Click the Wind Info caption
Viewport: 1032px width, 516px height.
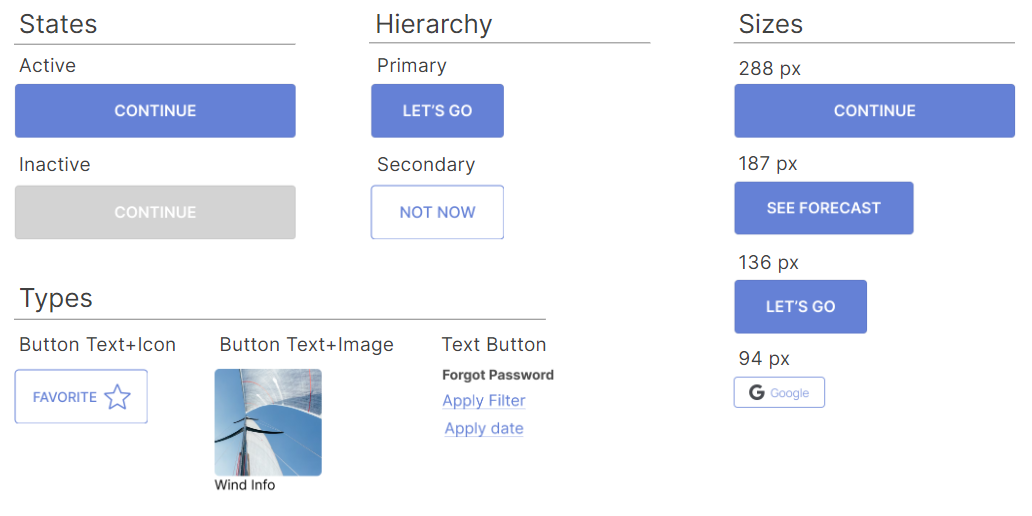coord(245,485)
